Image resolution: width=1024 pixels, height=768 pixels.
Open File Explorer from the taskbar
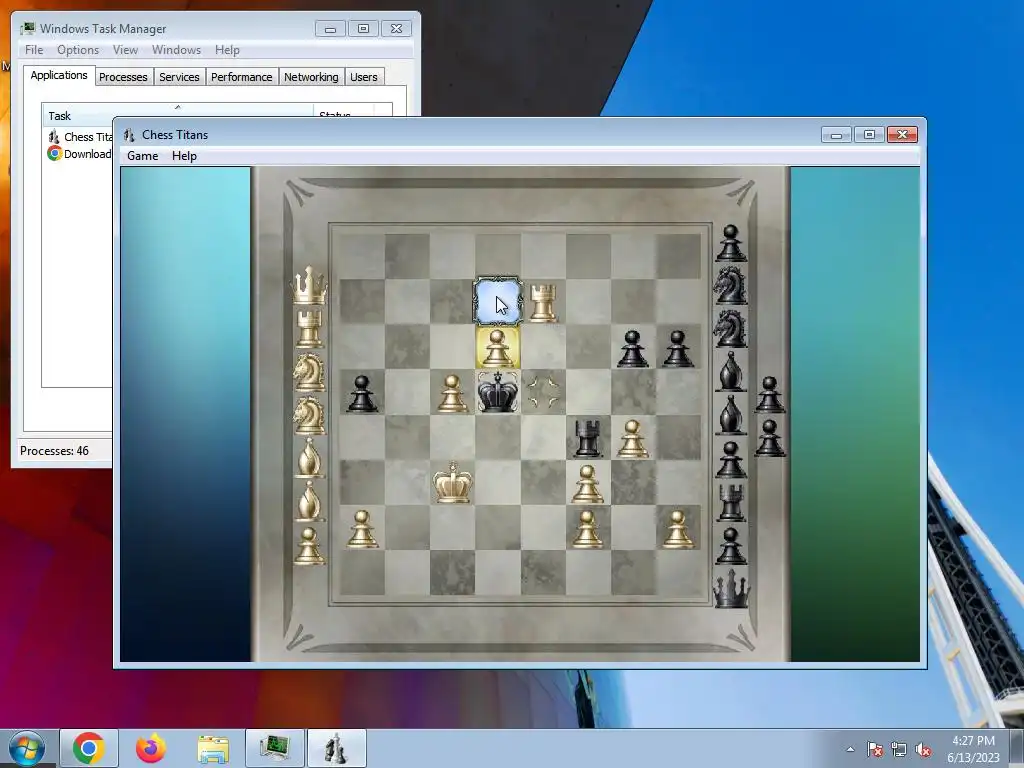(x=213, y=748)
